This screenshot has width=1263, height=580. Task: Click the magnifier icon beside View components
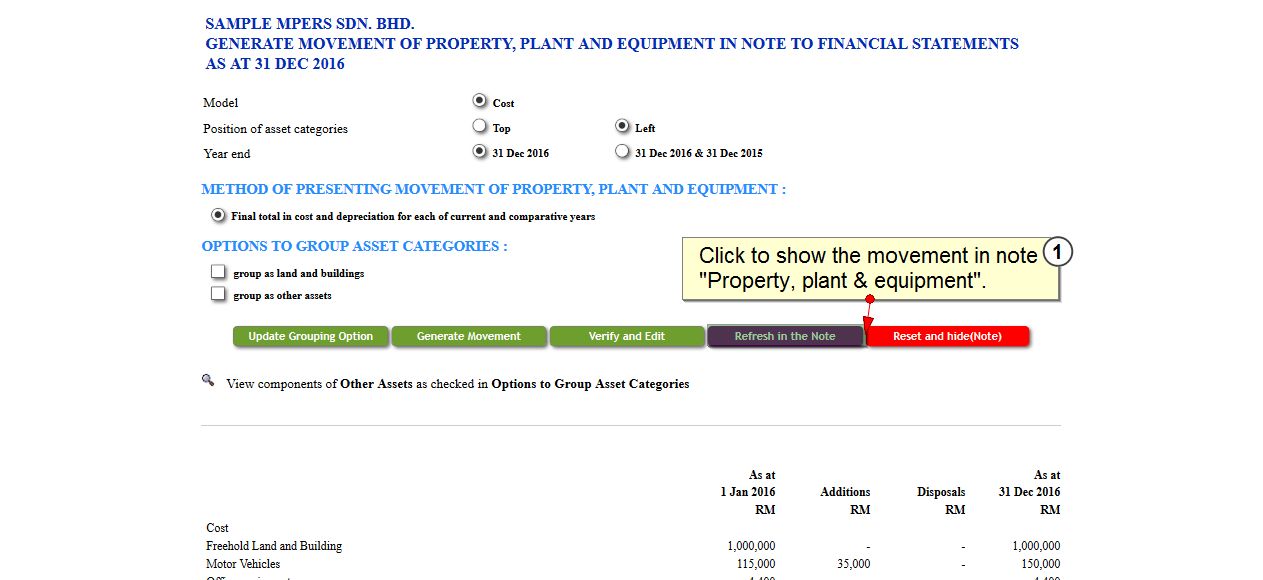point(208,380)
